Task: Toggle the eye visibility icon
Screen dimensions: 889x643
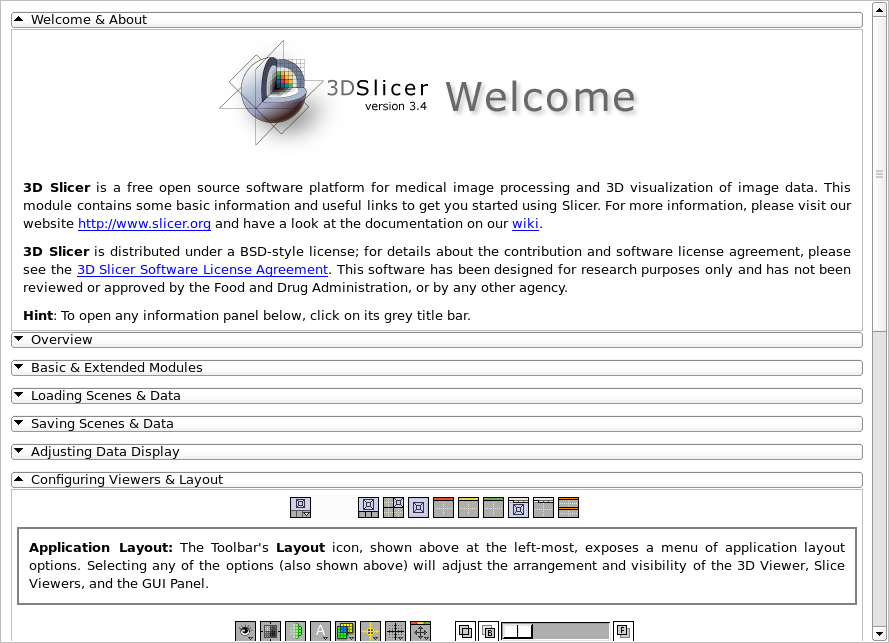Action: 246,631
